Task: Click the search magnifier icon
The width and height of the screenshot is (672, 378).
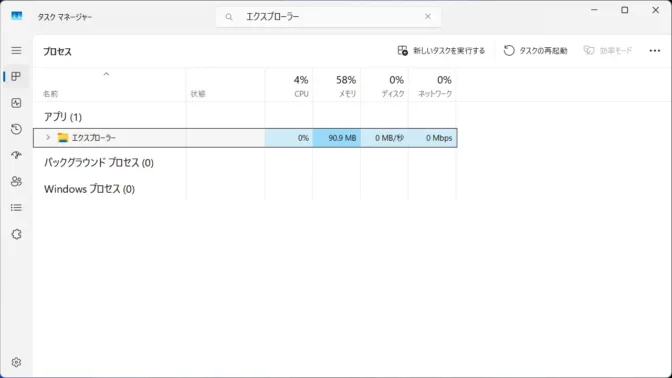Action: (229, 17)
